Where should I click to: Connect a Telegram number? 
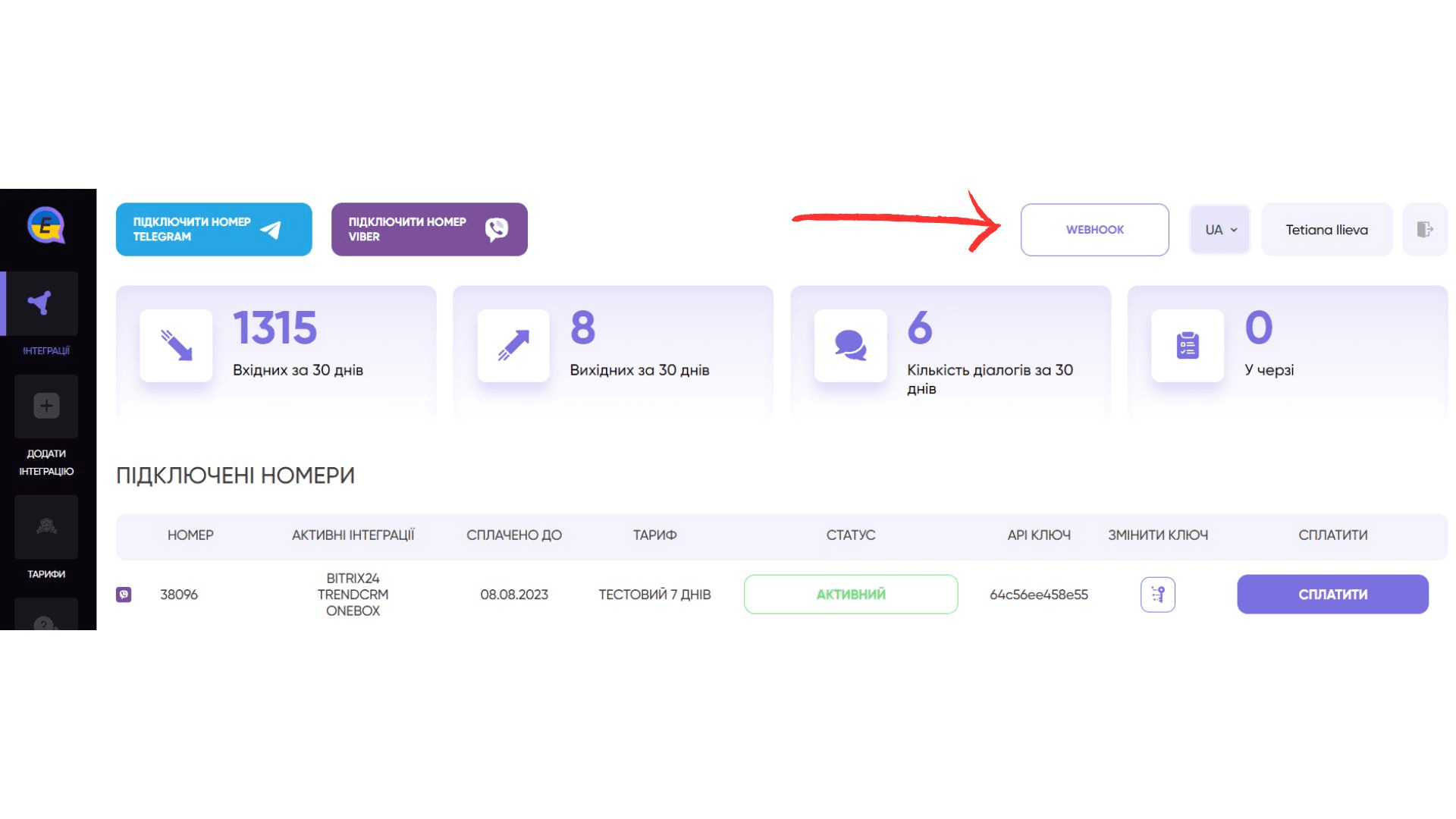(214, 229)
